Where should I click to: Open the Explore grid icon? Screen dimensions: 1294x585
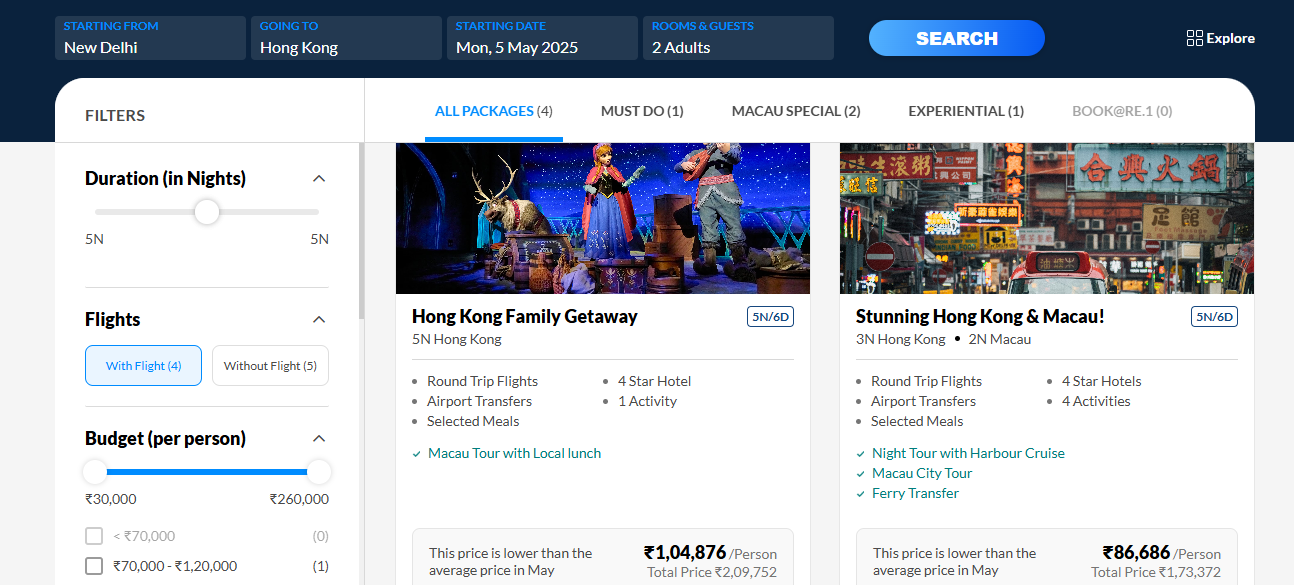tap(1194, 38)
